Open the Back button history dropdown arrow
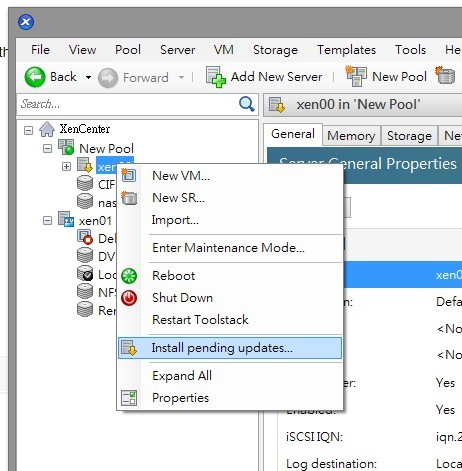 [88, 77]
